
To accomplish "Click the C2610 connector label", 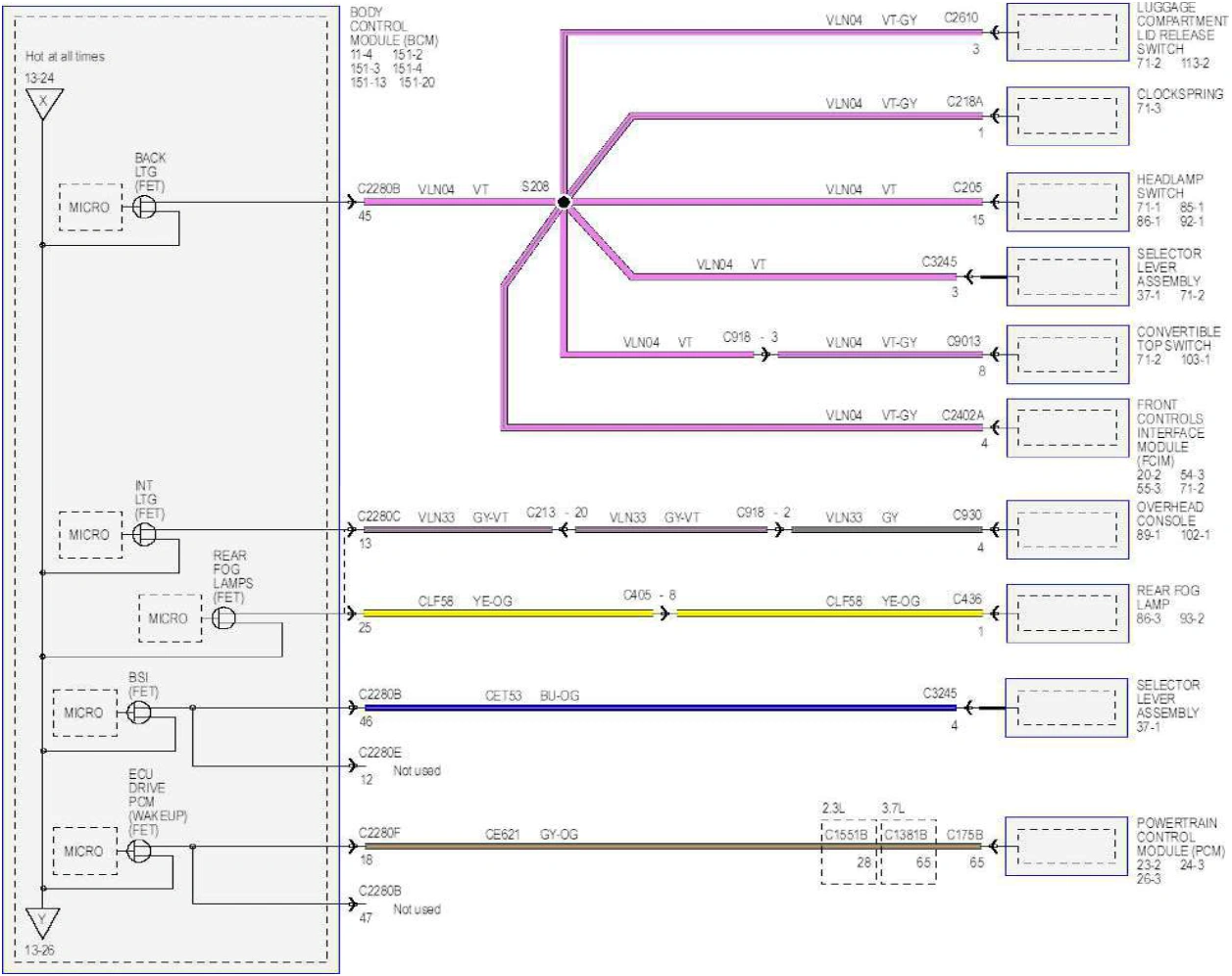I will click(x=961, y=19).
